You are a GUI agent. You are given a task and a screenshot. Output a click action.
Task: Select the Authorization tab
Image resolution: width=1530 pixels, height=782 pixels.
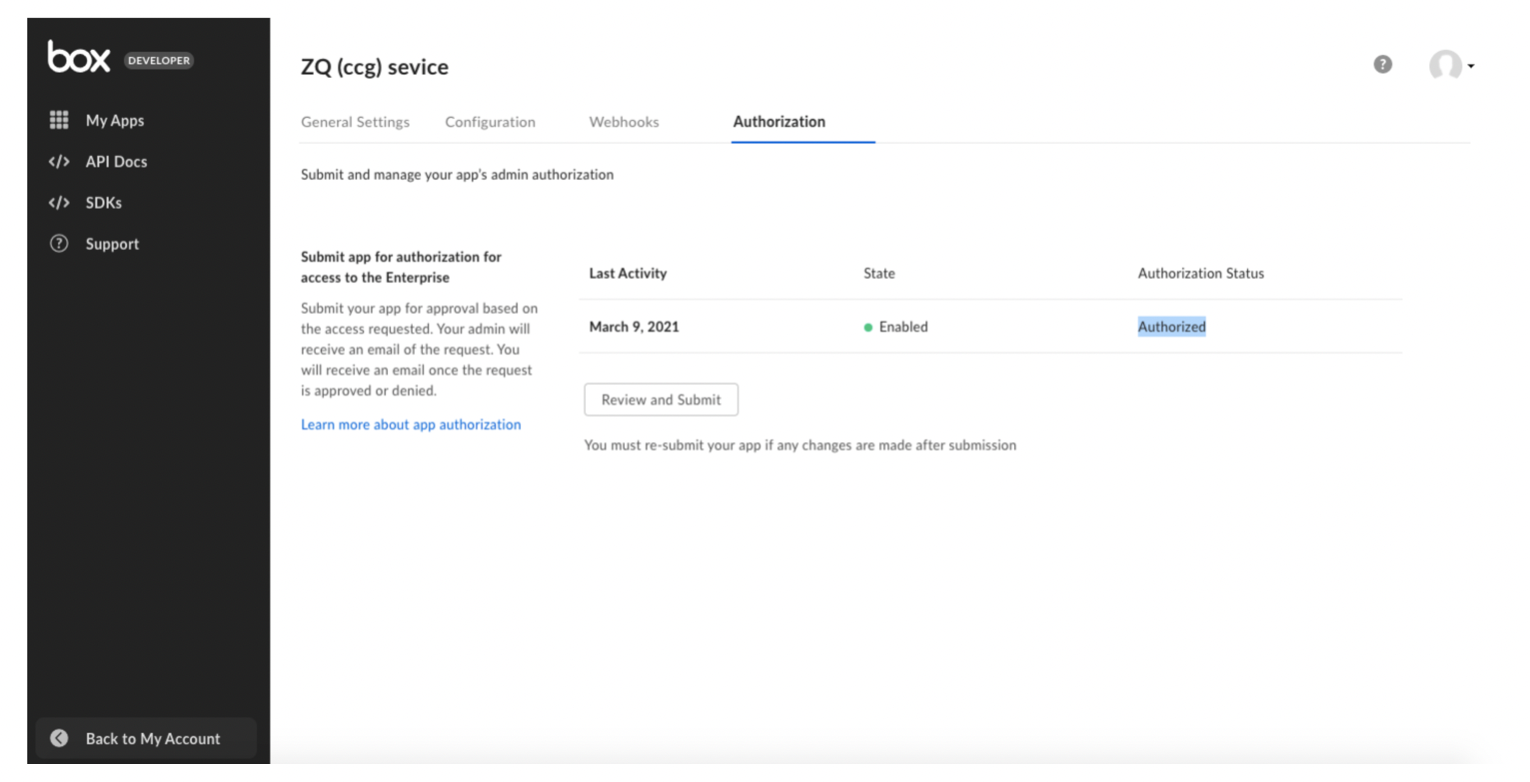tap(779, 122)
